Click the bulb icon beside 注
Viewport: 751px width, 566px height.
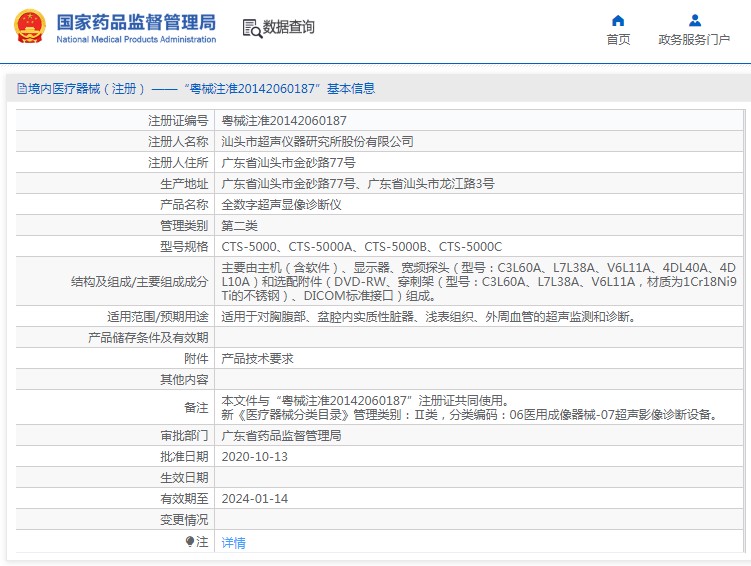[190, 542]
